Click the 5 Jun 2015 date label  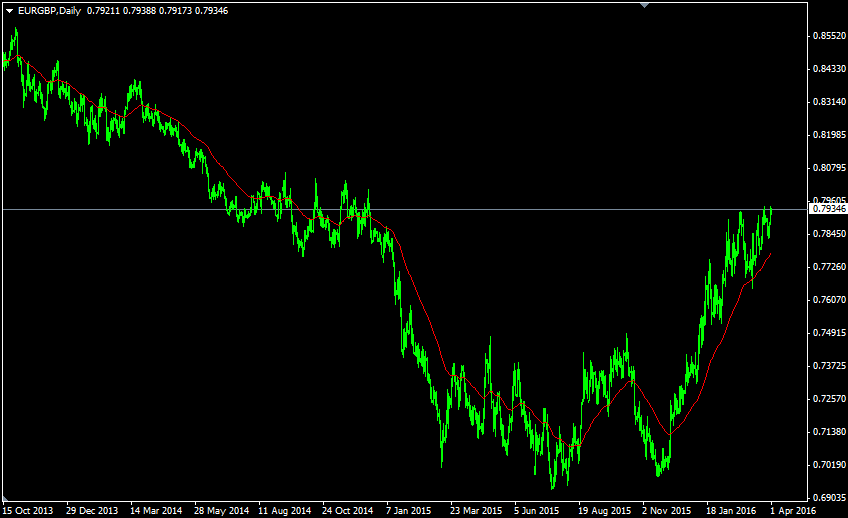(x=536, y=510)
